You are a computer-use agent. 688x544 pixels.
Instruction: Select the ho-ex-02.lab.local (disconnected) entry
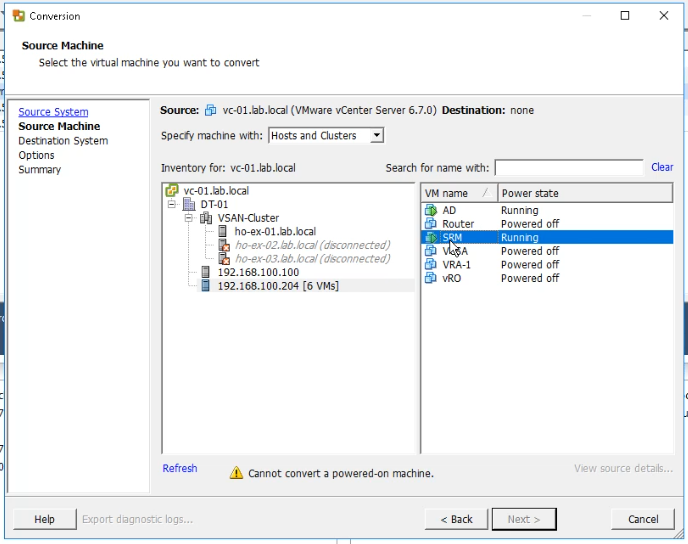pyautogui.click(x=312, y=245)
